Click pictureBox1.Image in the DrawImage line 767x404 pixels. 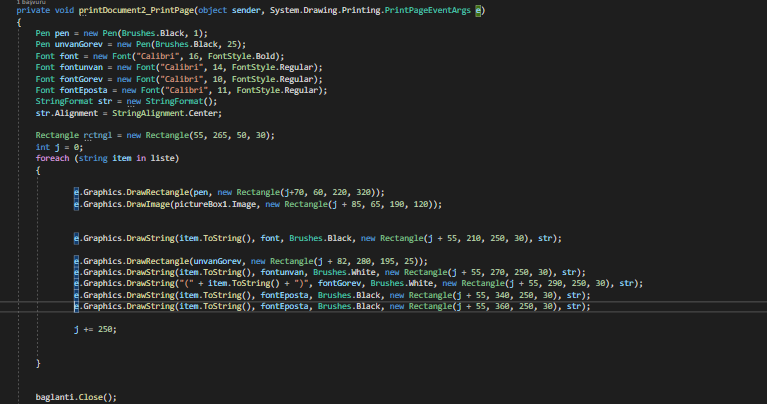pos(215,204)
